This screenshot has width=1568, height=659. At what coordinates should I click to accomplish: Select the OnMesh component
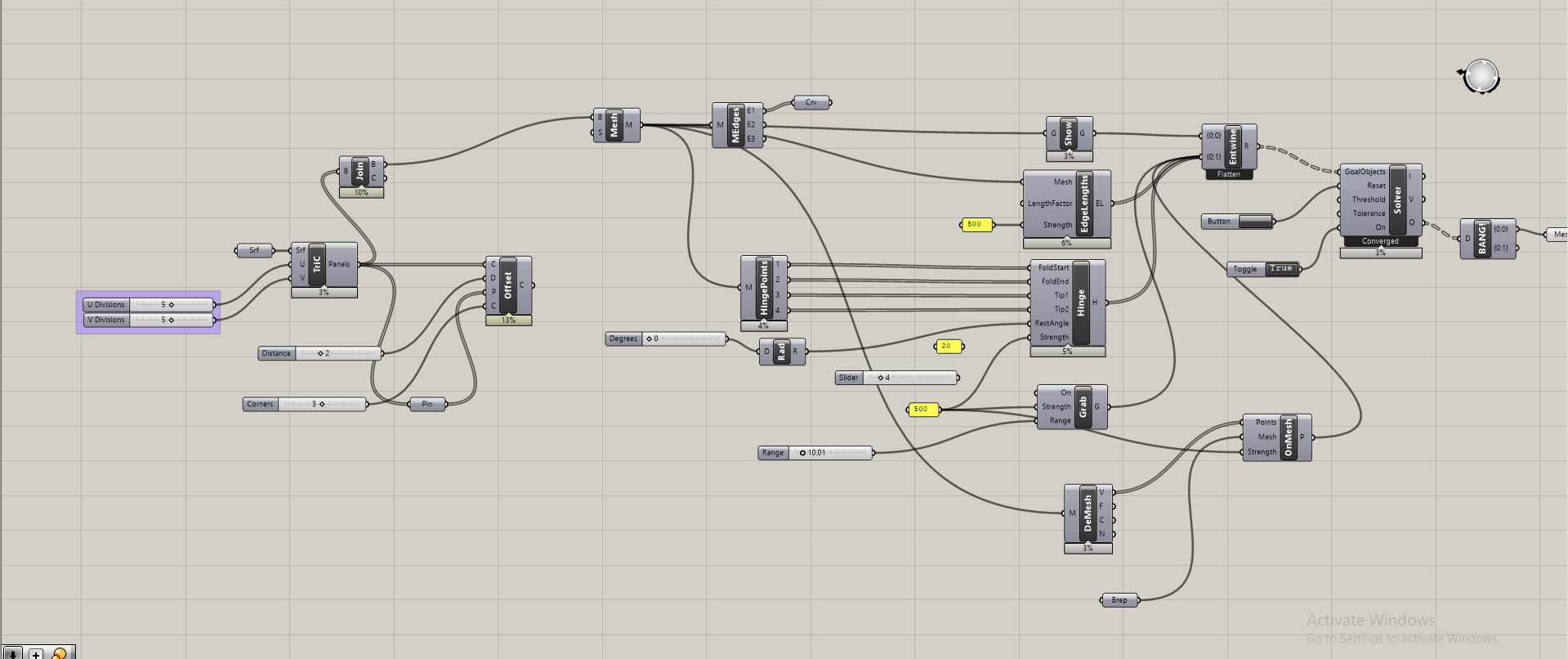(x=1289, y=437)
